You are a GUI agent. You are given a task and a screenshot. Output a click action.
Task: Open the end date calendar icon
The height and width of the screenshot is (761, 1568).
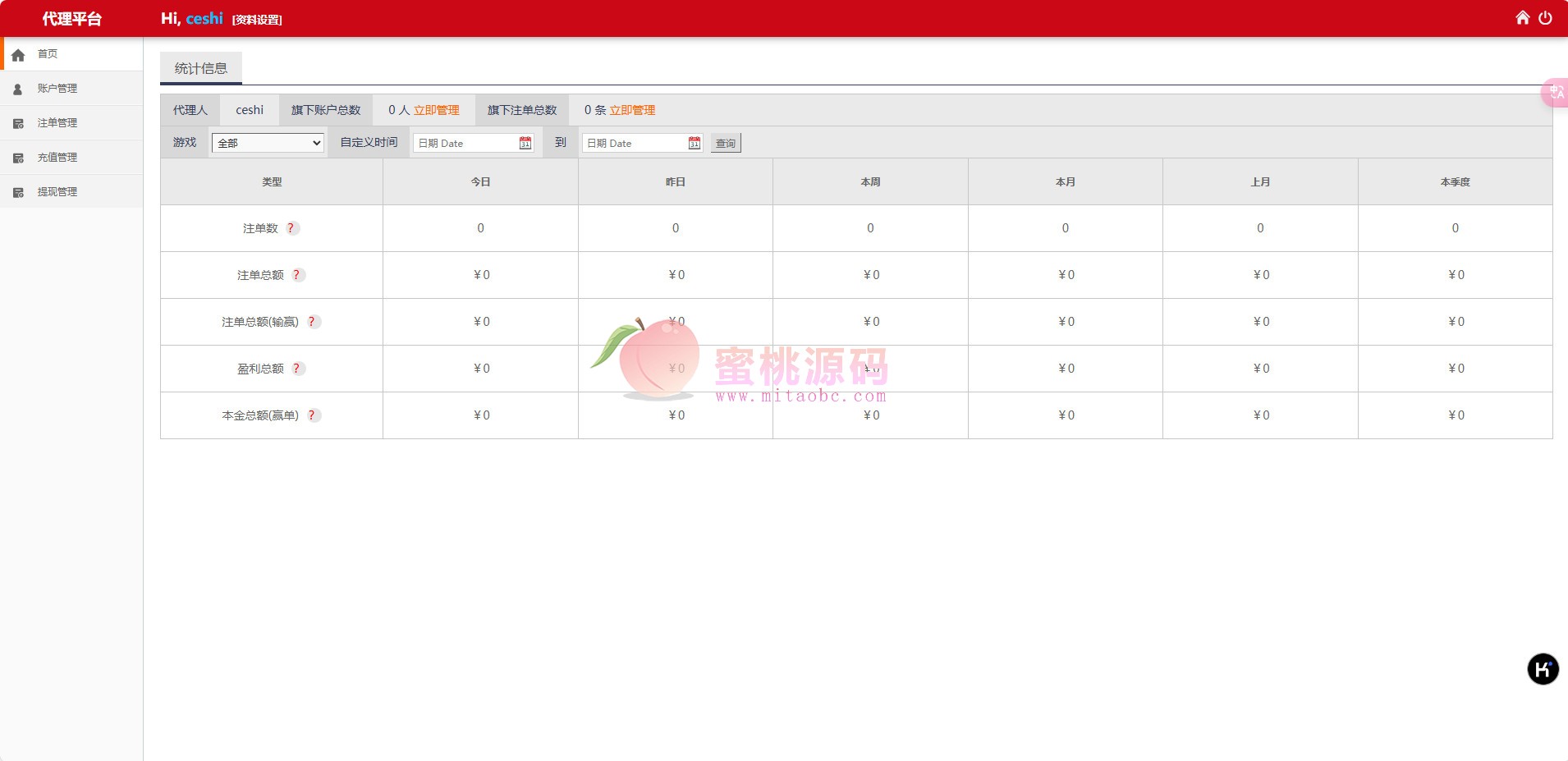click(695, 144)
